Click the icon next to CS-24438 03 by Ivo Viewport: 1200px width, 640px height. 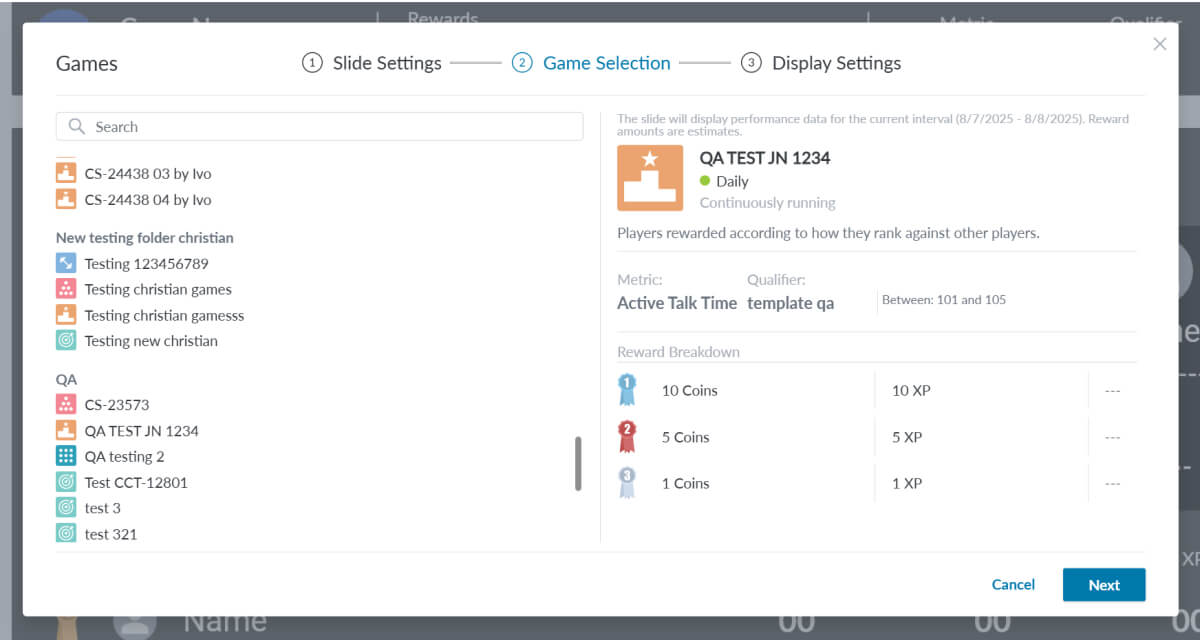pos(66,173)
